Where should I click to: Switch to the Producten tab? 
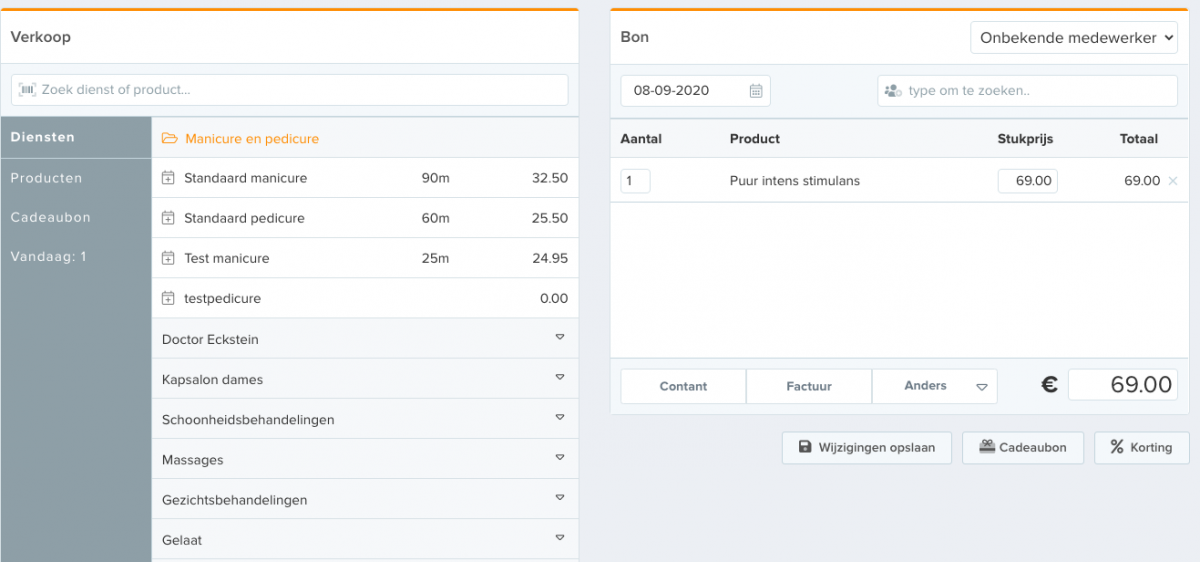[47, 178]
